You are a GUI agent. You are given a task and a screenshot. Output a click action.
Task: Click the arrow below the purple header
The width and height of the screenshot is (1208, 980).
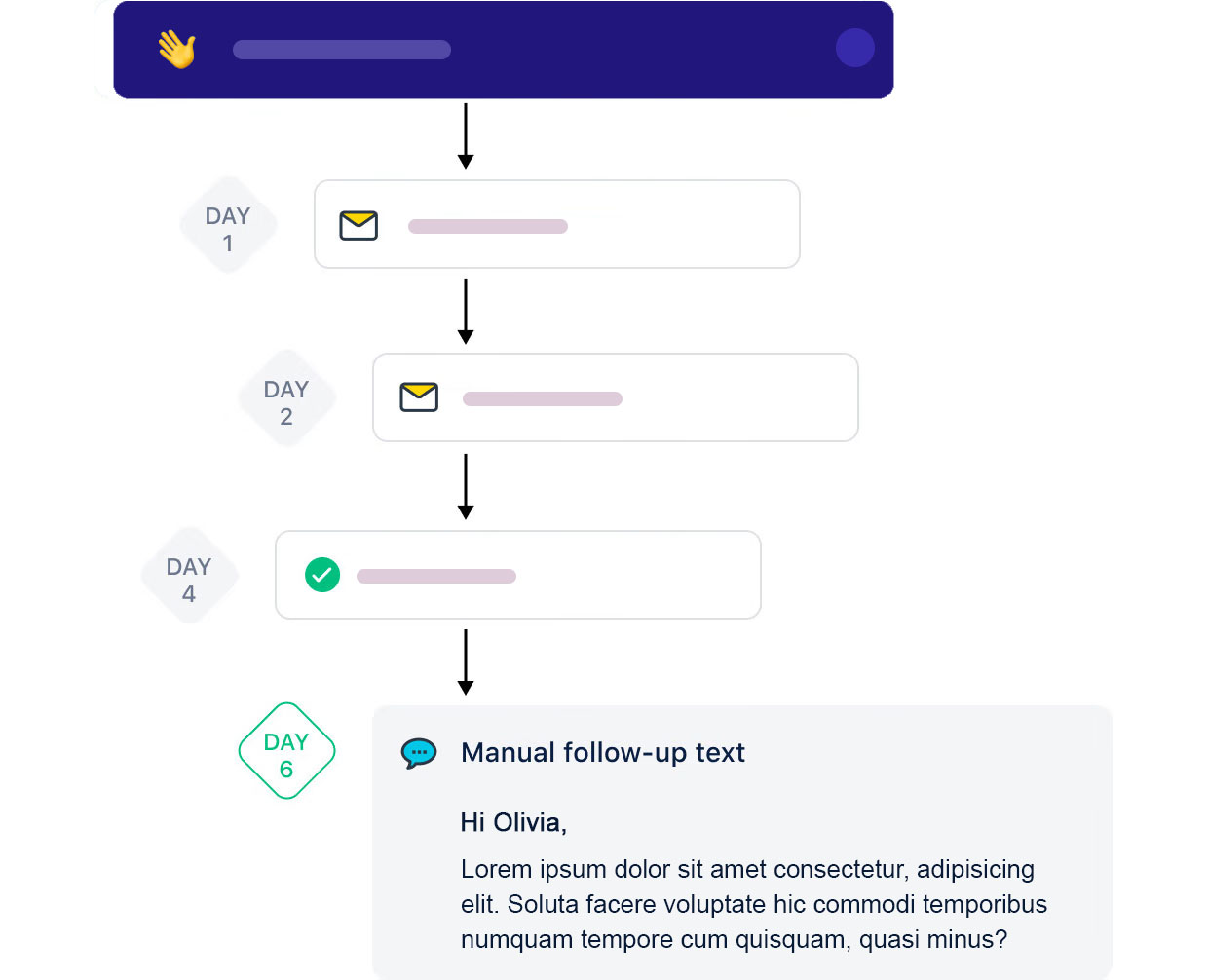(466, 136)
